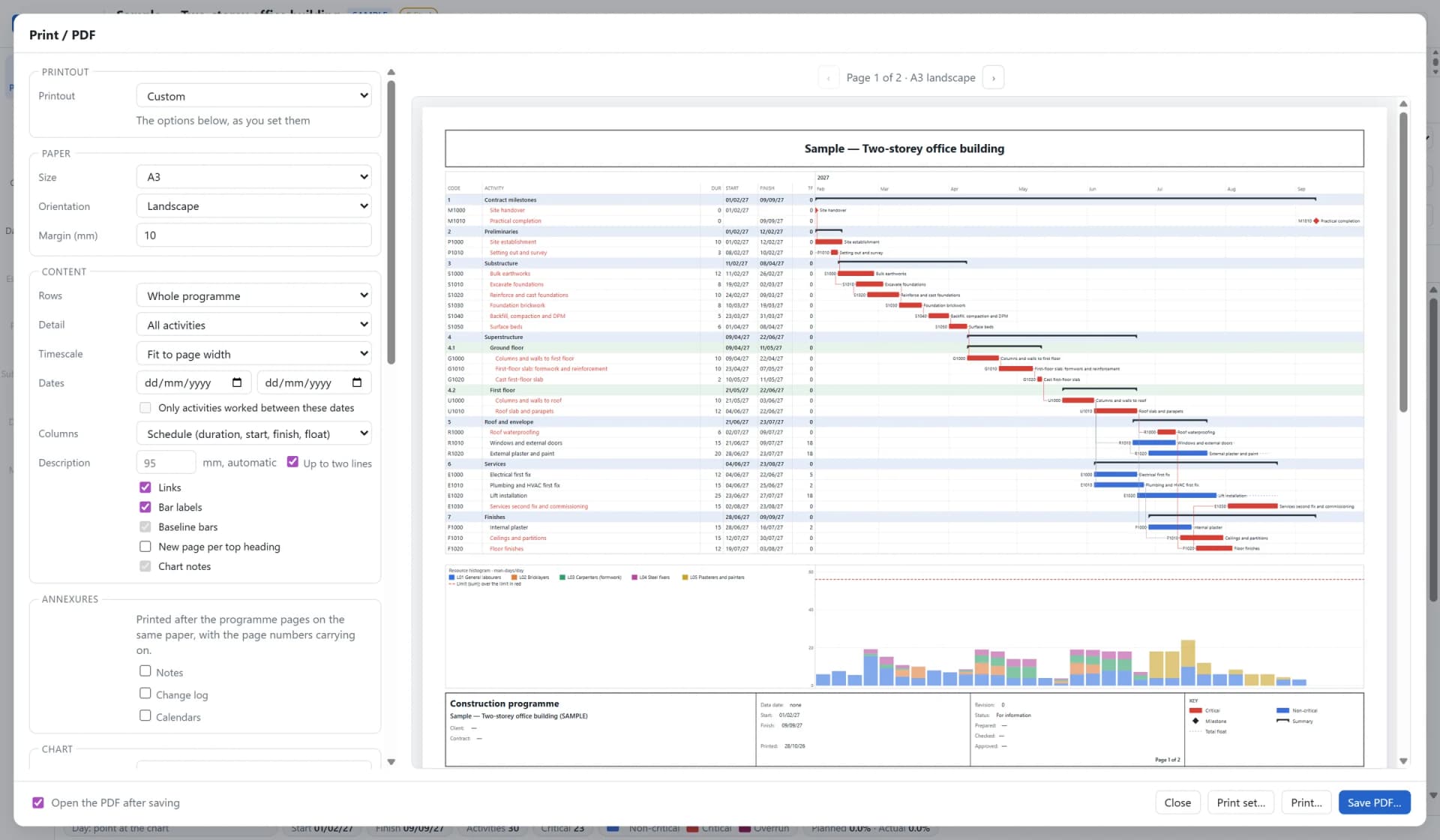Tick the Notes annexure checkbox
The image size is (1440, 840).
(145, 671)
